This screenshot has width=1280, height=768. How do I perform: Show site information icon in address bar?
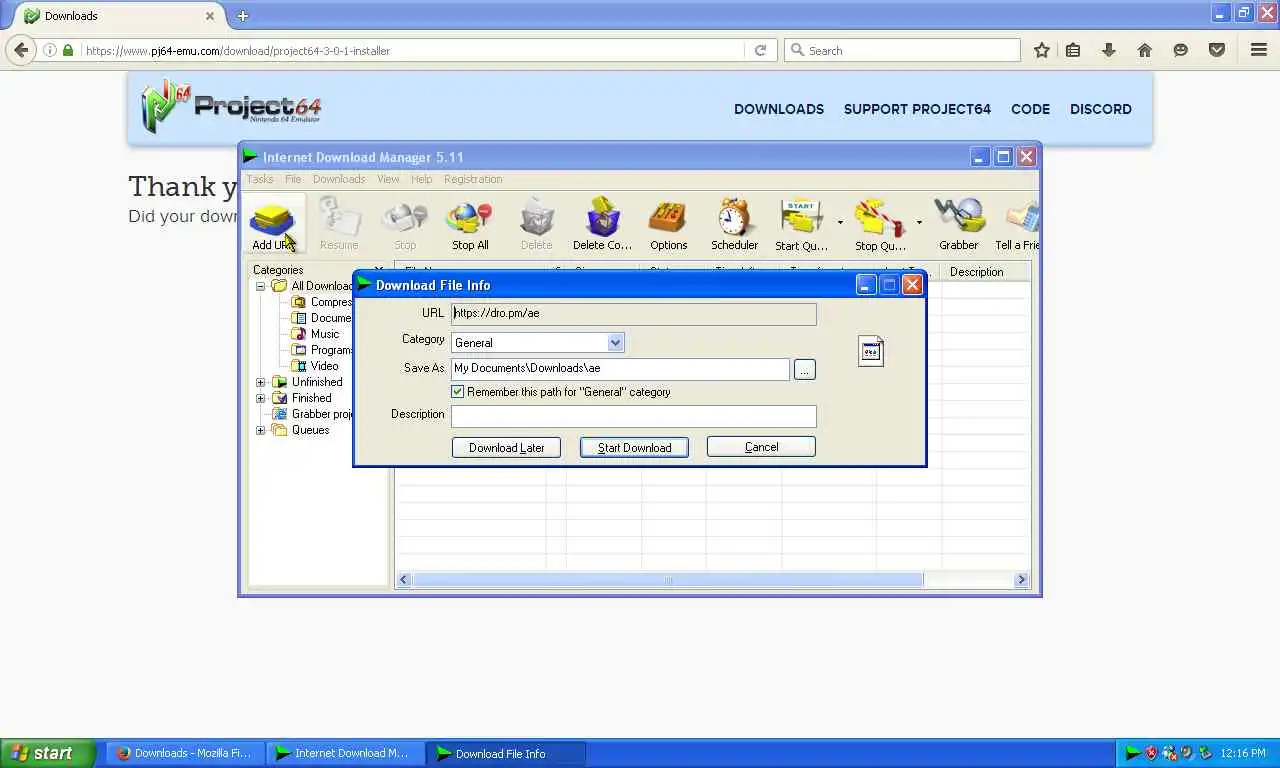coord(50,50)
